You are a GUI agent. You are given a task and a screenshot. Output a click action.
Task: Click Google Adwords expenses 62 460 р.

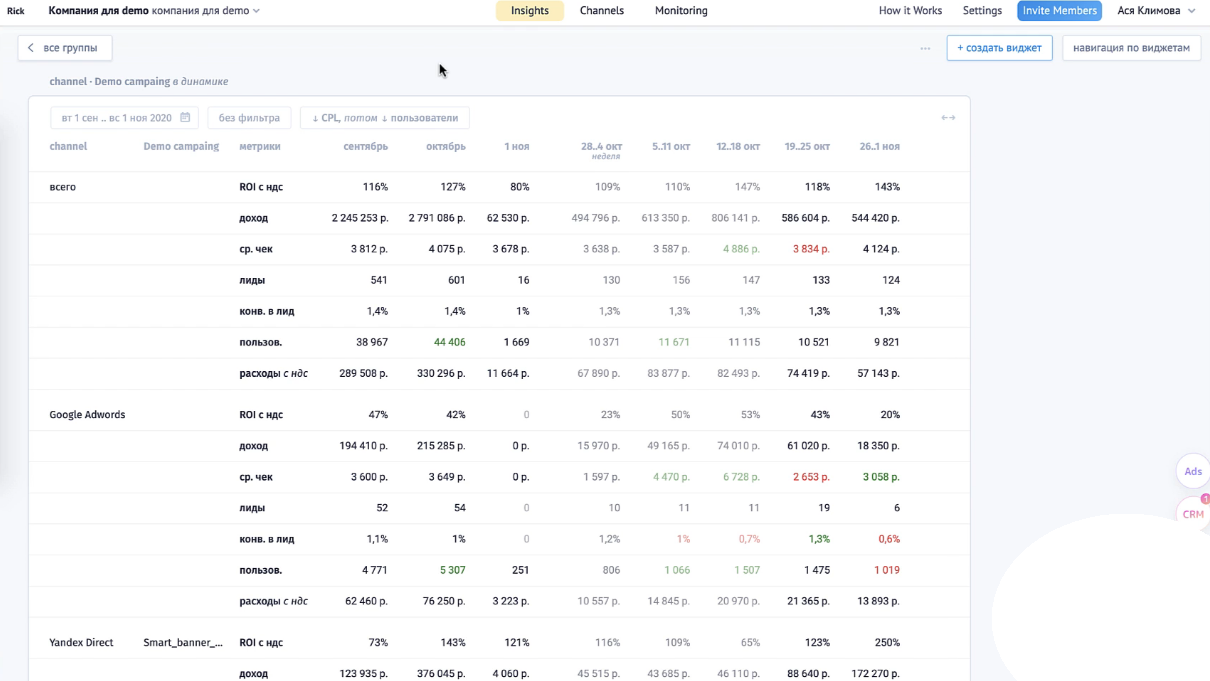pyautogui.click(x=366, y=601)
